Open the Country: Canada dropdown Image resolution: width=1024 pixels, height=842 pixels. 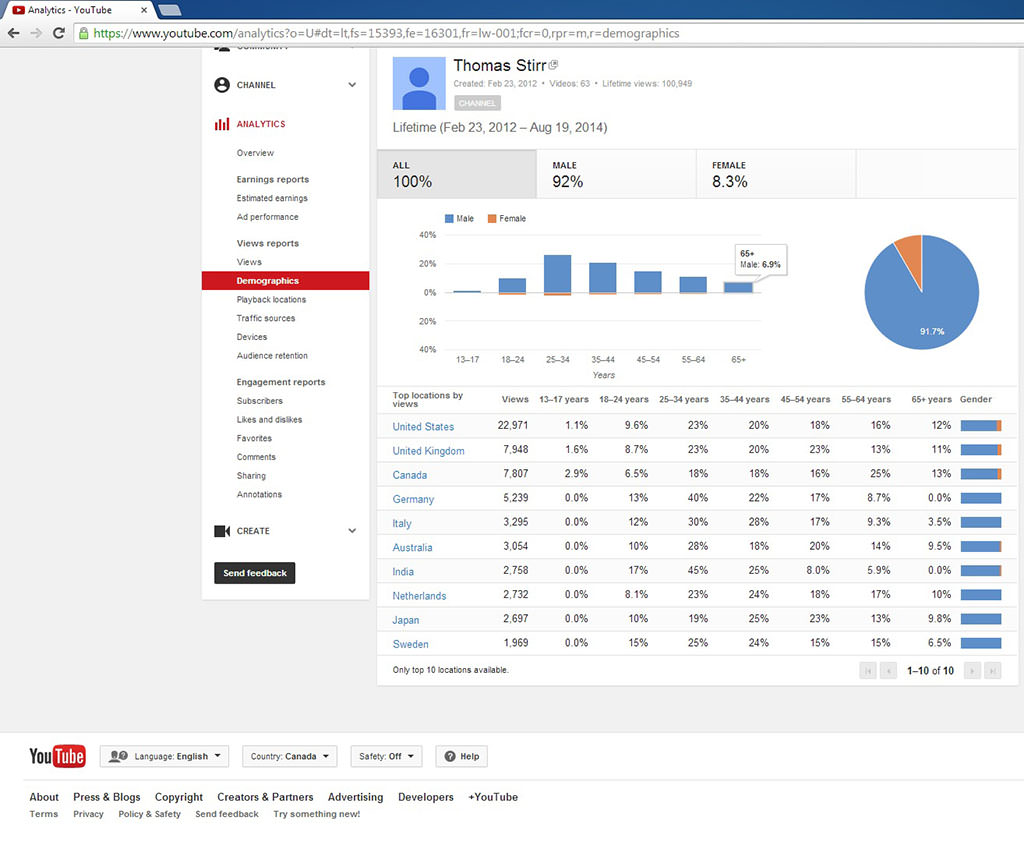[289, 756]
